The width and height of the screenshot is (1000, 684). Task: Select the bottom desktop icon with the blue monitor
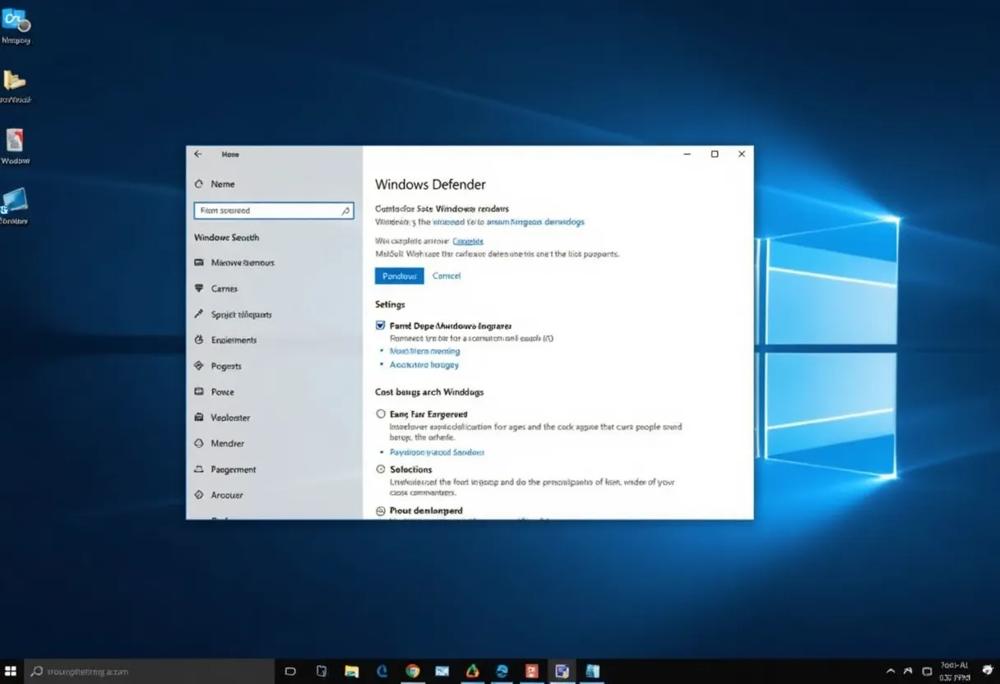click(x=14, y=205)
